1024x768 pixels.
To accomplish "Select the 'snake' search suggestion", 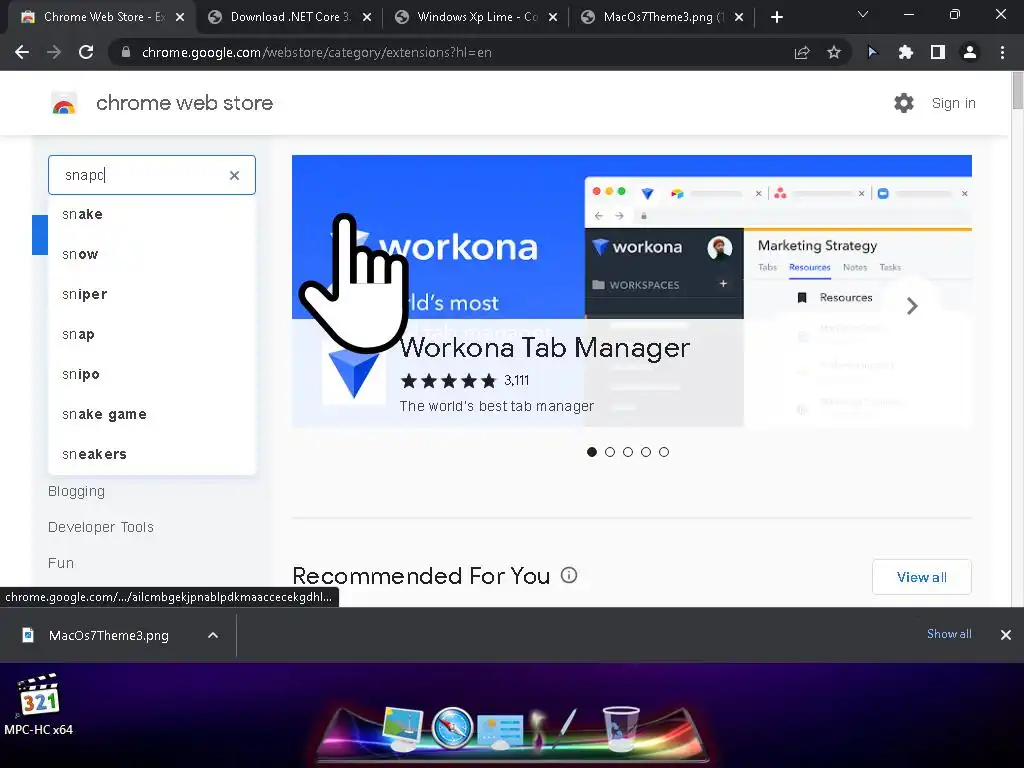I will coord(152,214).
